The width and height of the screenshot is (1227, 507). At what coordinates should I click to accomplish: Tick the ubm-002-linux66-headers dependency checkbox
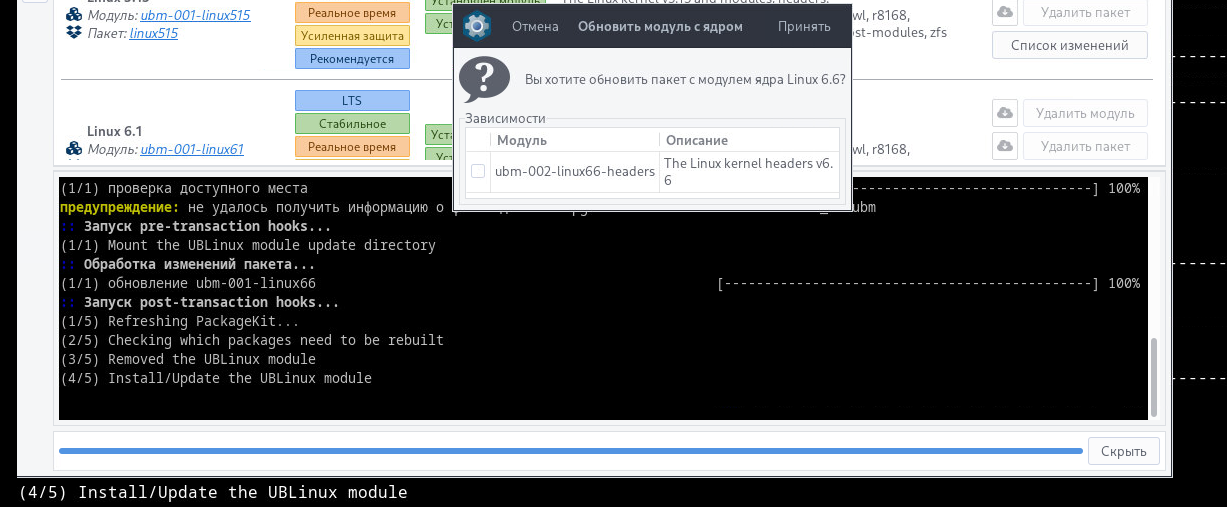click(478, 171)
